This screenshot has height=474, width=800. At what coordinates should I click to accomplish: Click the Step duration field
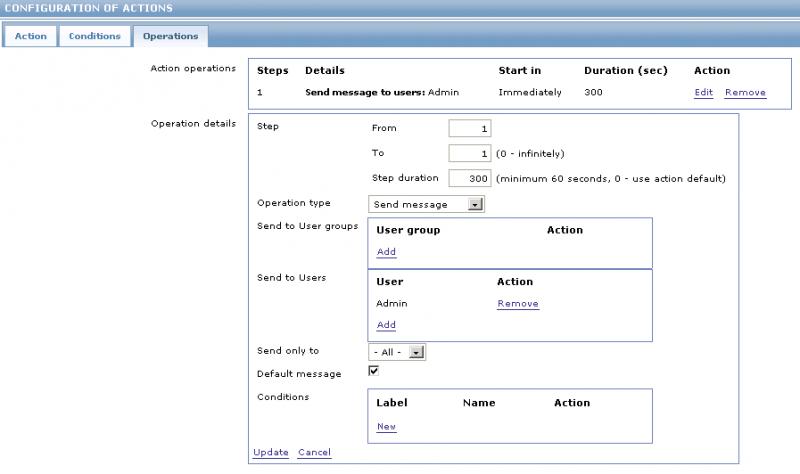point(470,179)
